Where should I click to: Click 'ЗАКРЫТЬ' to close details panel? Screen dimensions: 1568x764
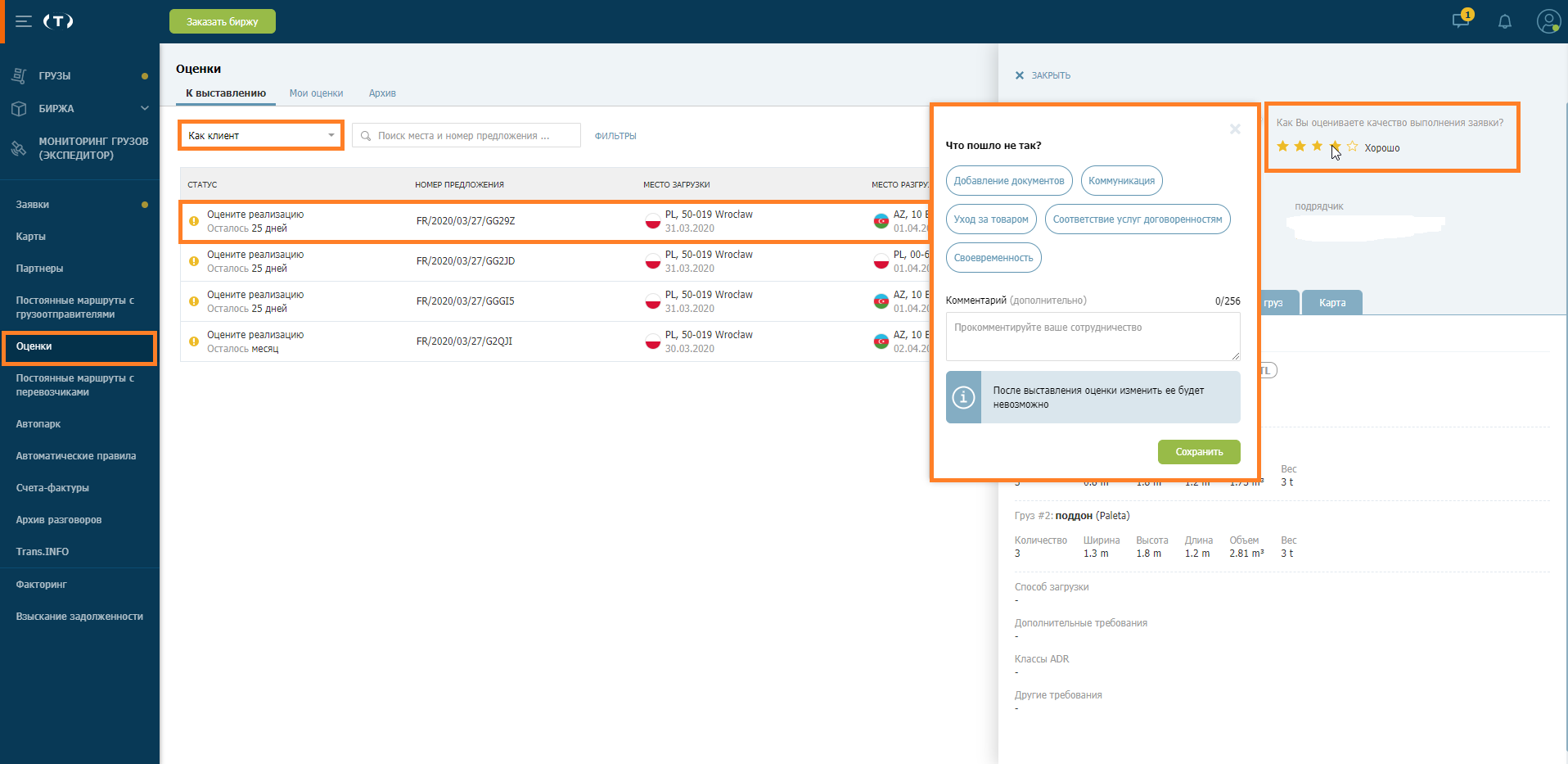click(1051, 75)
